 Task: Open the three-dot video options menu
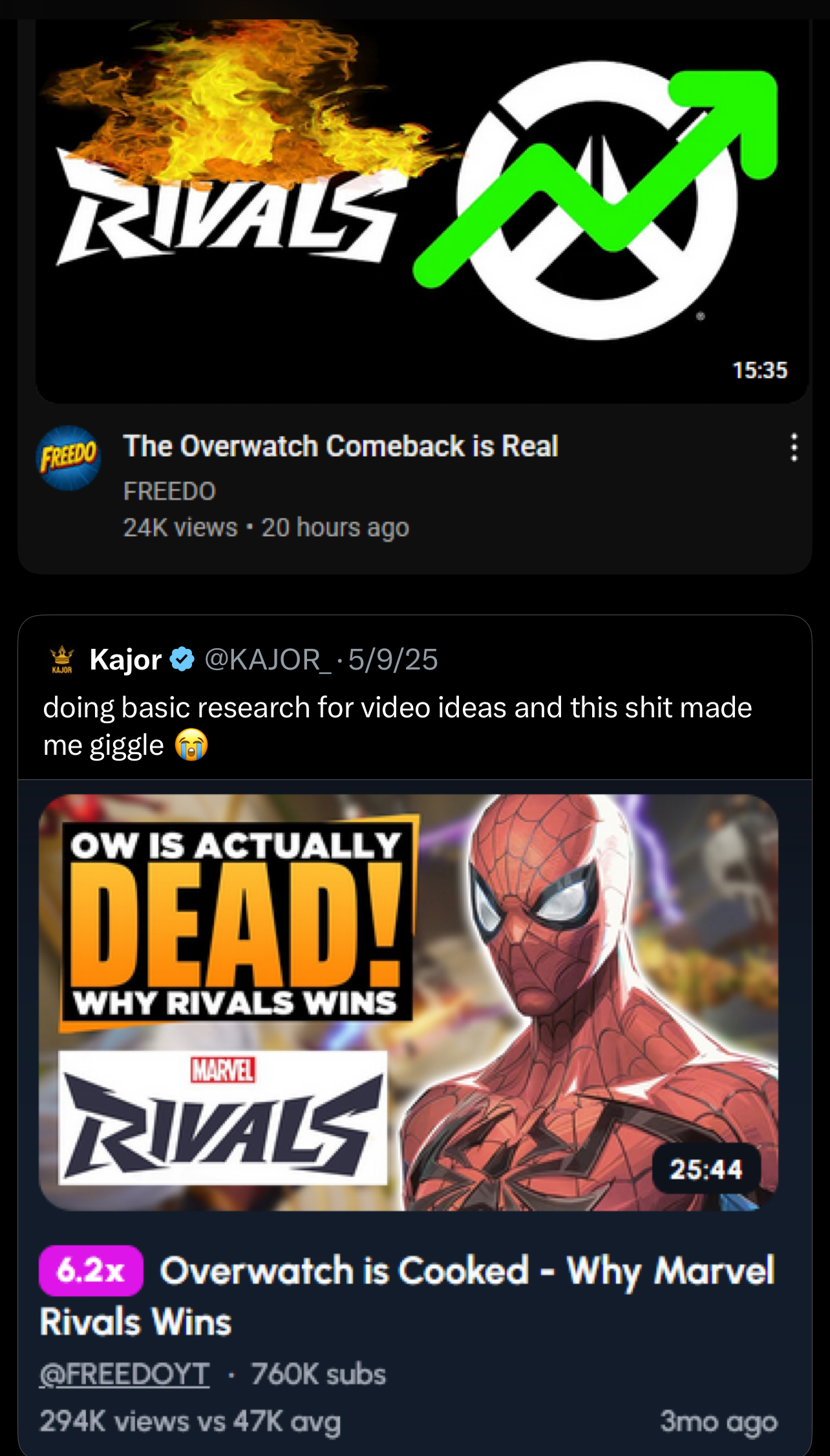[x=794, y=447]
